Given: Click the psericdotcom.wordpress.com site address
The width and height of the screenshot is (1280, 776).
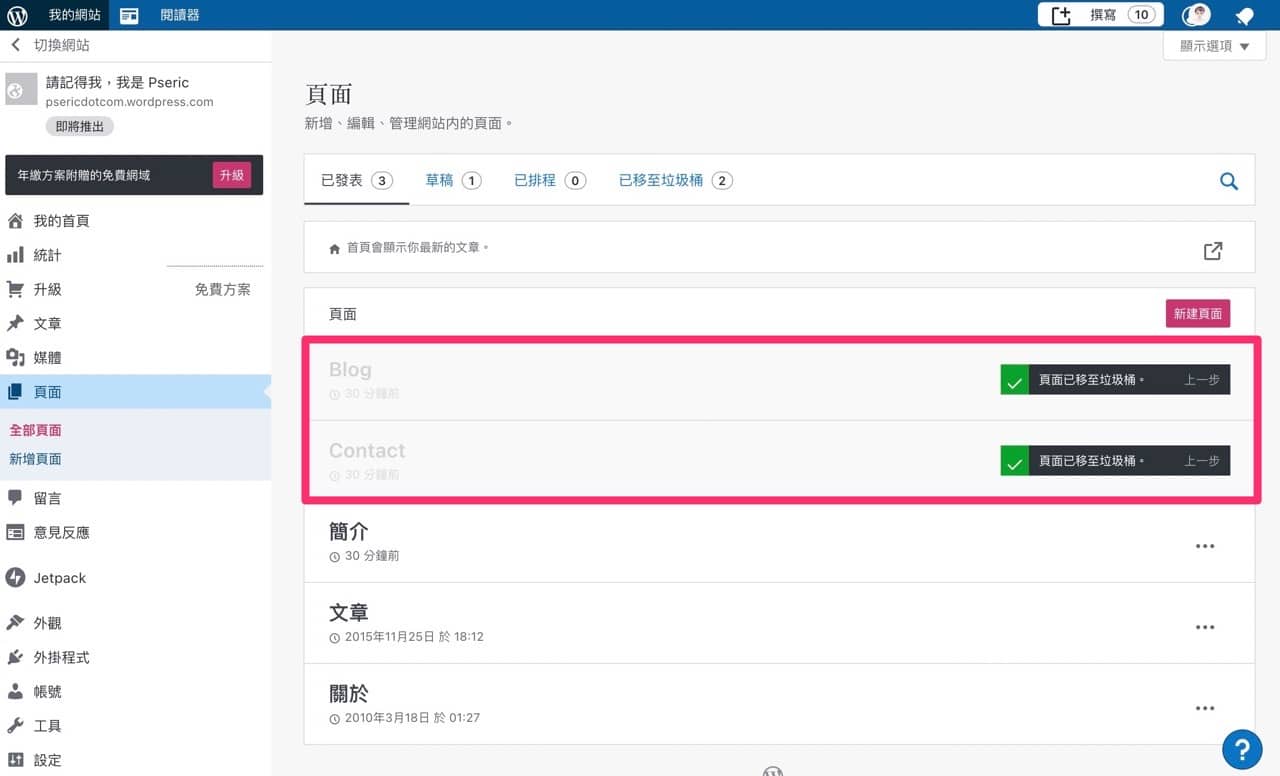Looking at the screenshot, I should click(130, 101).
